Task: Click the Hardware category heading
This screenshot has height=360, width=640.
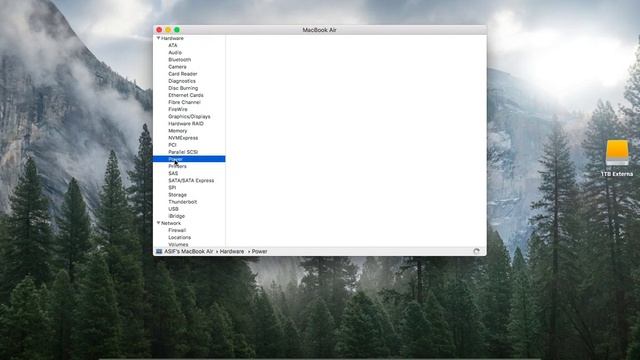Action: point(172,38)
